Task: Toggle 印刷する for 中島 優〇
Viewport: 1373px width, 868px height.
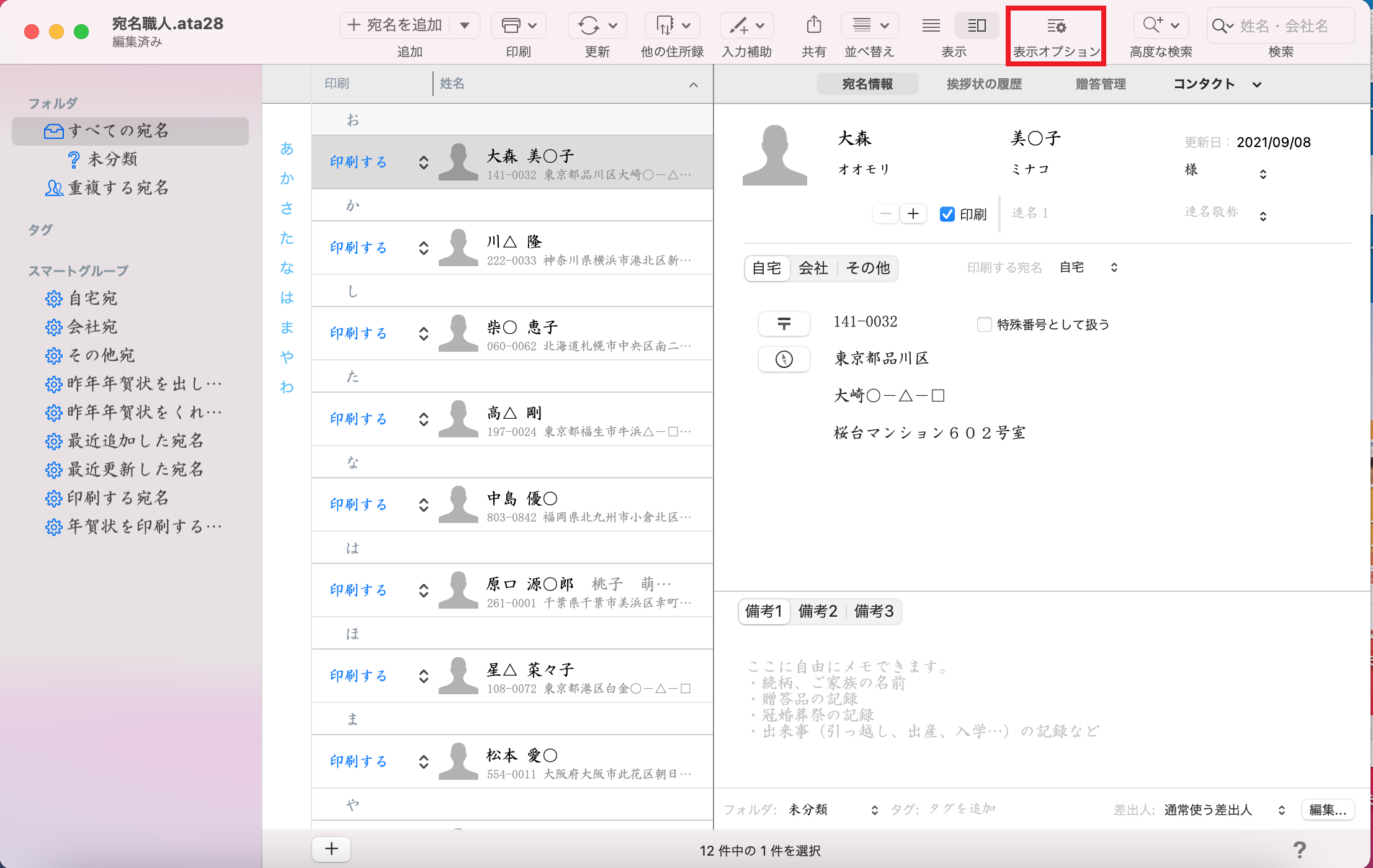Action: 359,504
